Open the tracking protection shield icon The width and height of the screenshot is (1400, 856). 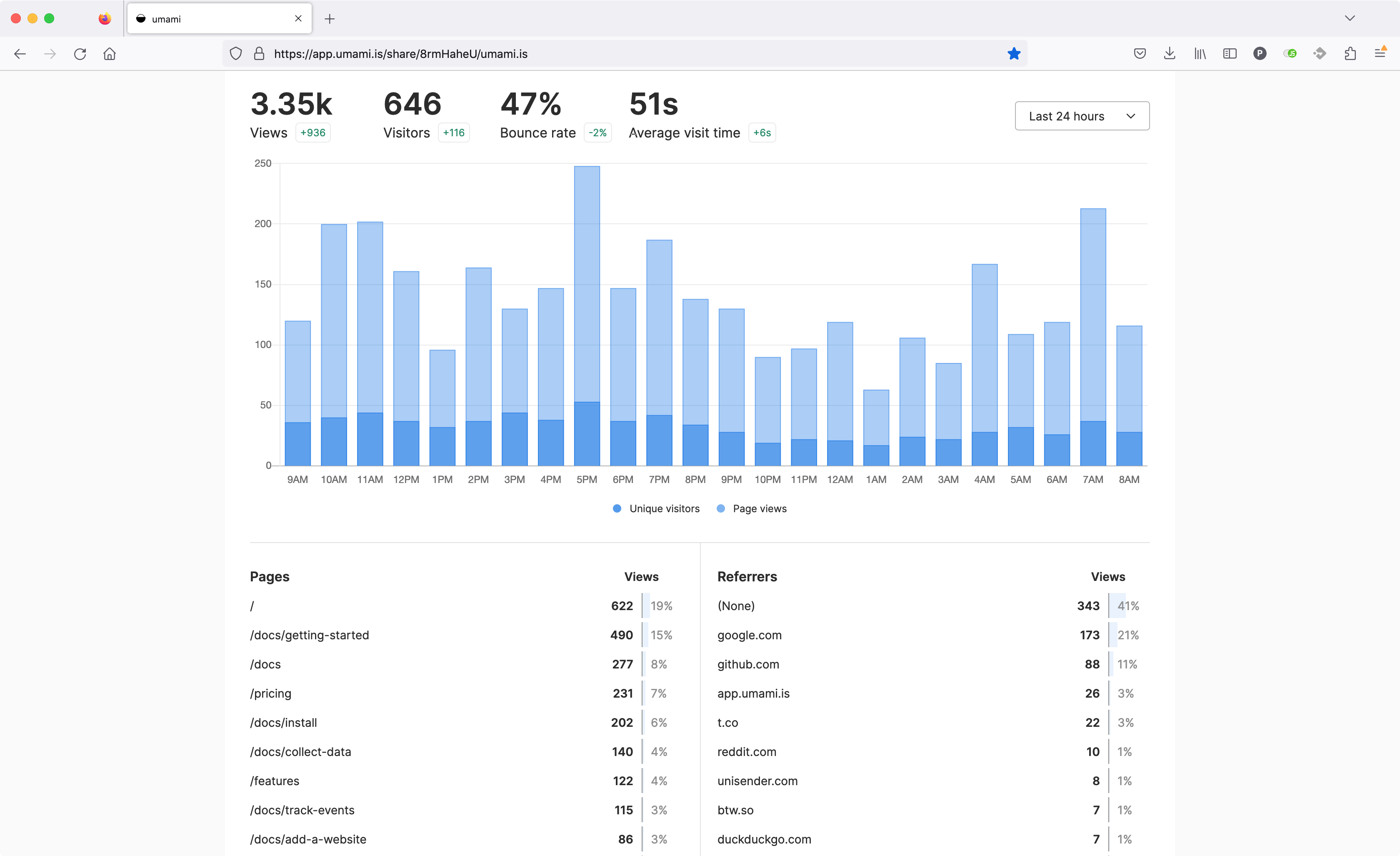(236, 53)
